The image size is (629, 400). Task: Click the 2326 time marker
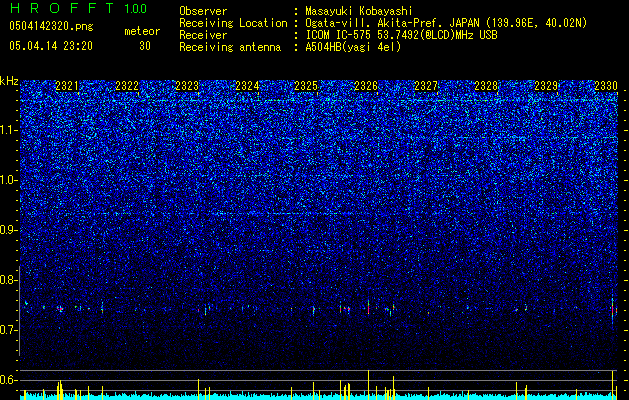coord(366,86)
